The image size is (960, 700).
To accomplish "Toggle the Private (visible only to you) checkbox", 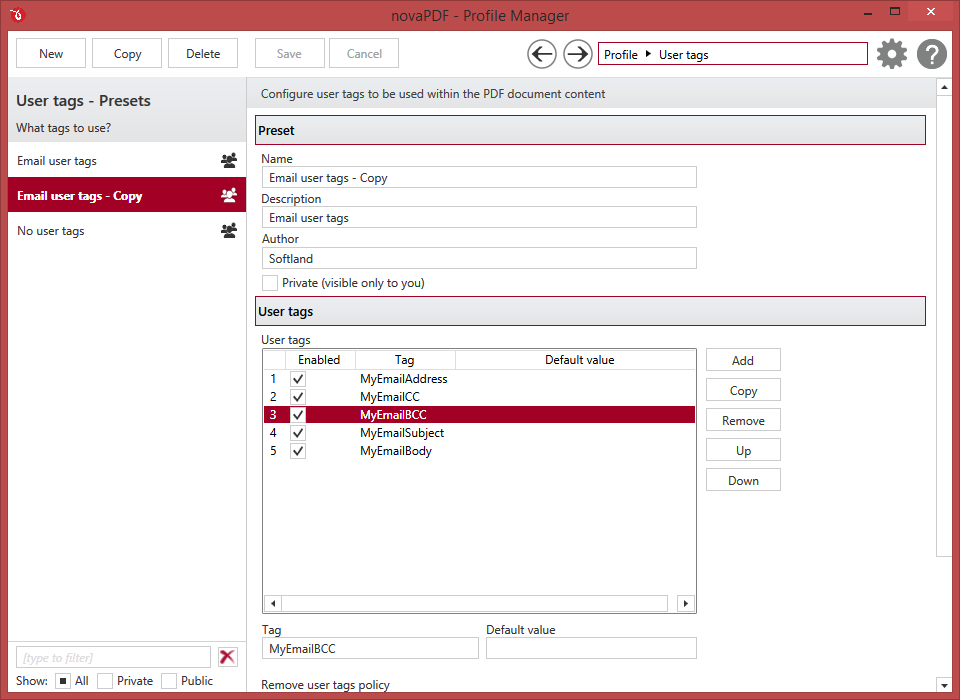I will pyautogui.click(x=269, y=283).
